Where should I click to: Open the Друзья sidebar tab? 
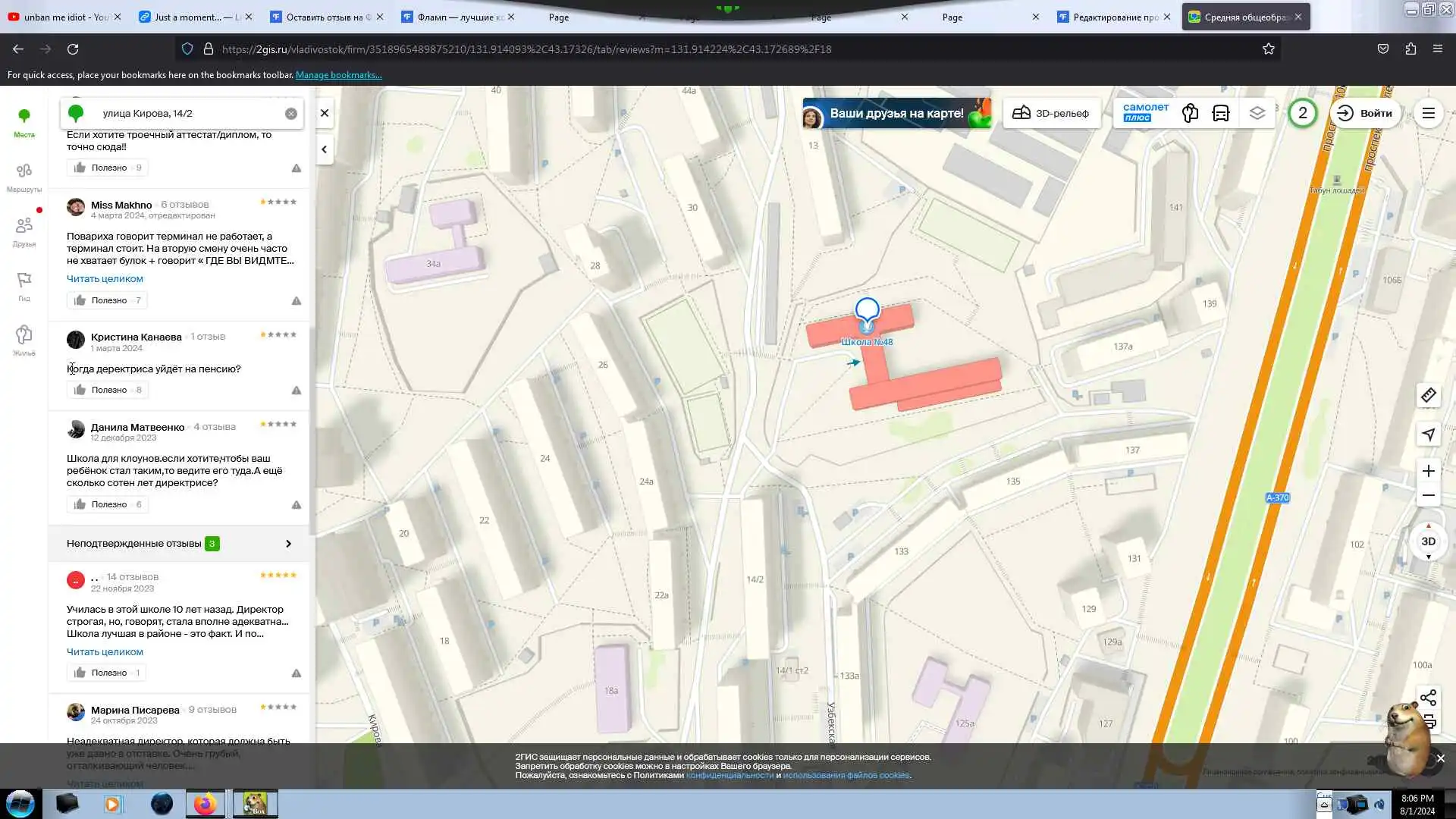[x=24, y=231]
